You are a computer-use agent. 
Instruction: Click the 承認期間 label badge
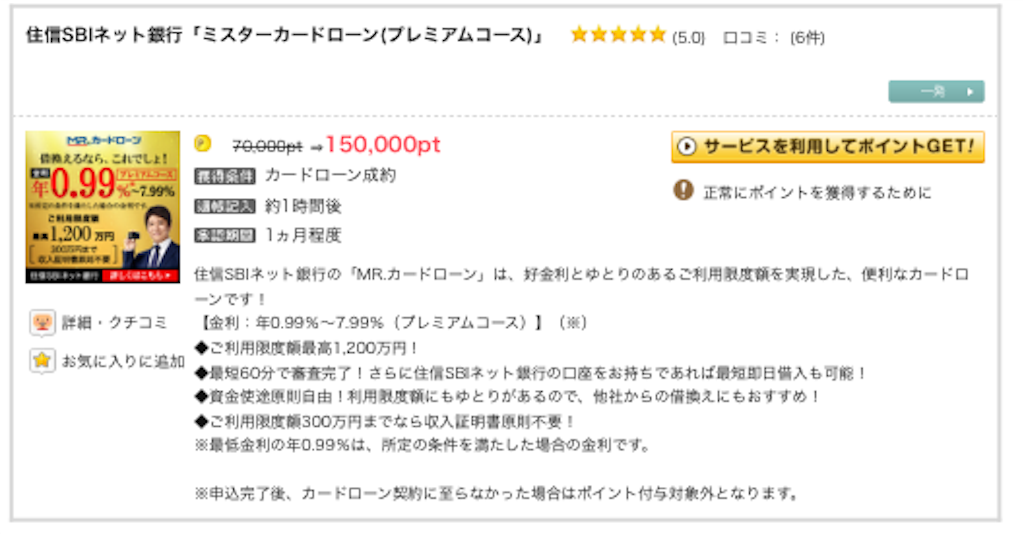(225, 236)
